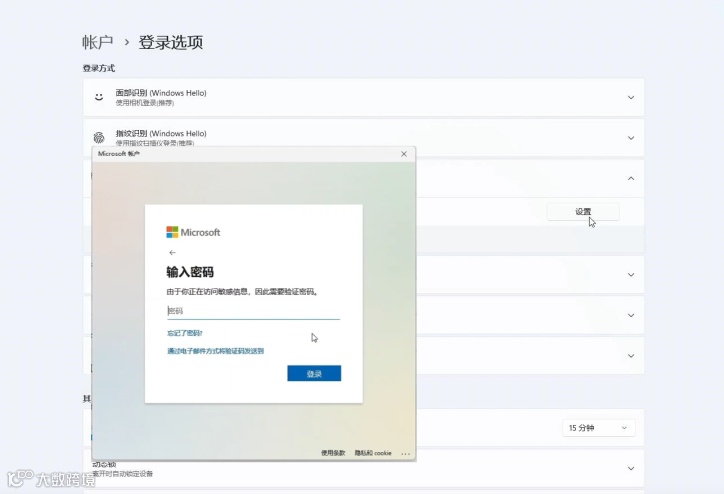Viewport: 724px width, 494px height.
Task: Expand the 动态锁 row chevron
Action: (x=631, y=468)
